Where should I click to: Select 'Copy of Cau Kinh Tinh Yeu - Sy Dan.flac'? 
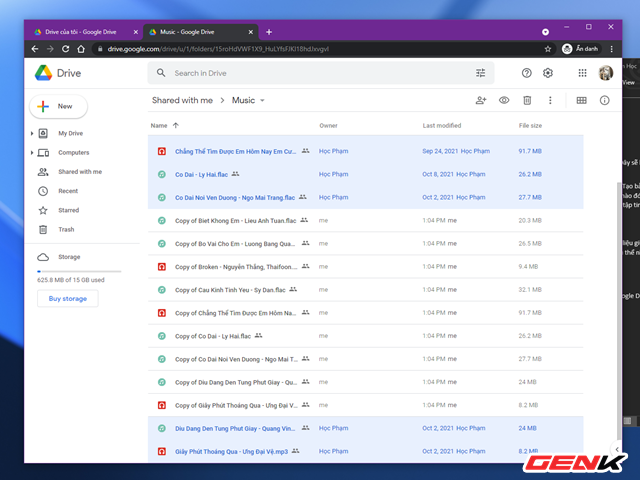(365, 290)
